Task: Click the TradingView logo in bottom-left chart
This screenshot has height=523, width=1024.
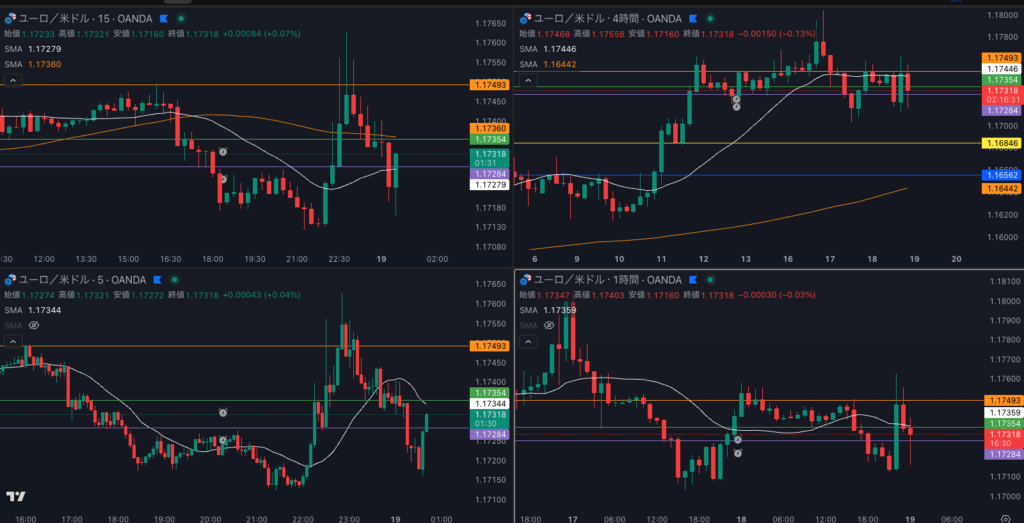Action: [15, 497]
